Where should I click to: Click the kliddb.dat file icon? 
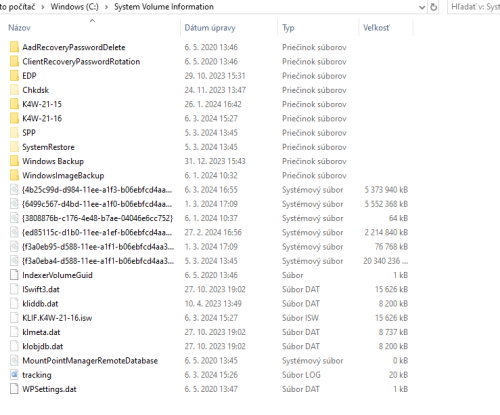14,304
